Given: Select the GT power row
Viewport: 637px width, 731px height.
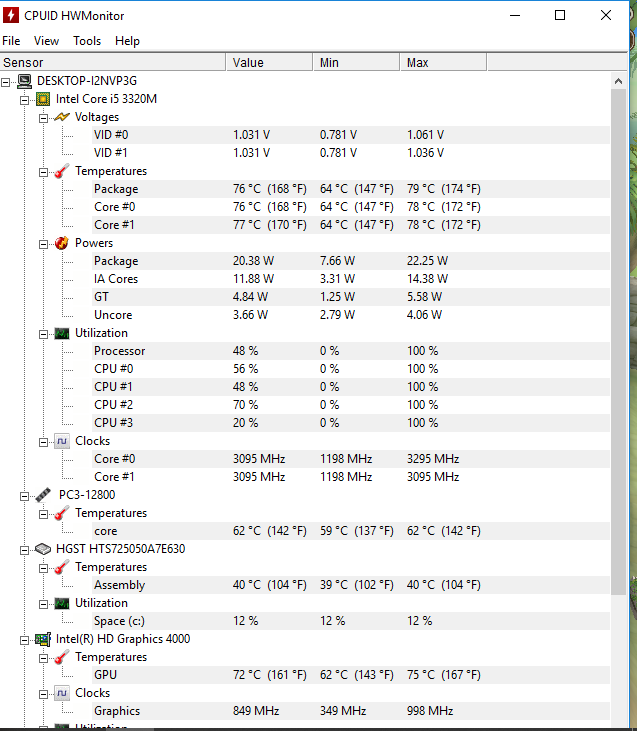Looking at the screenshot, I should 351,297.
